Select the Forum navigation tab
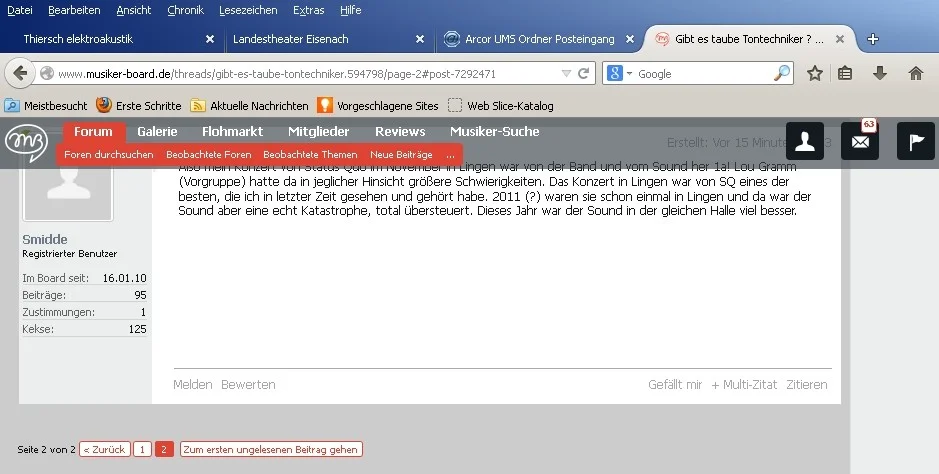 click(93, 132)
